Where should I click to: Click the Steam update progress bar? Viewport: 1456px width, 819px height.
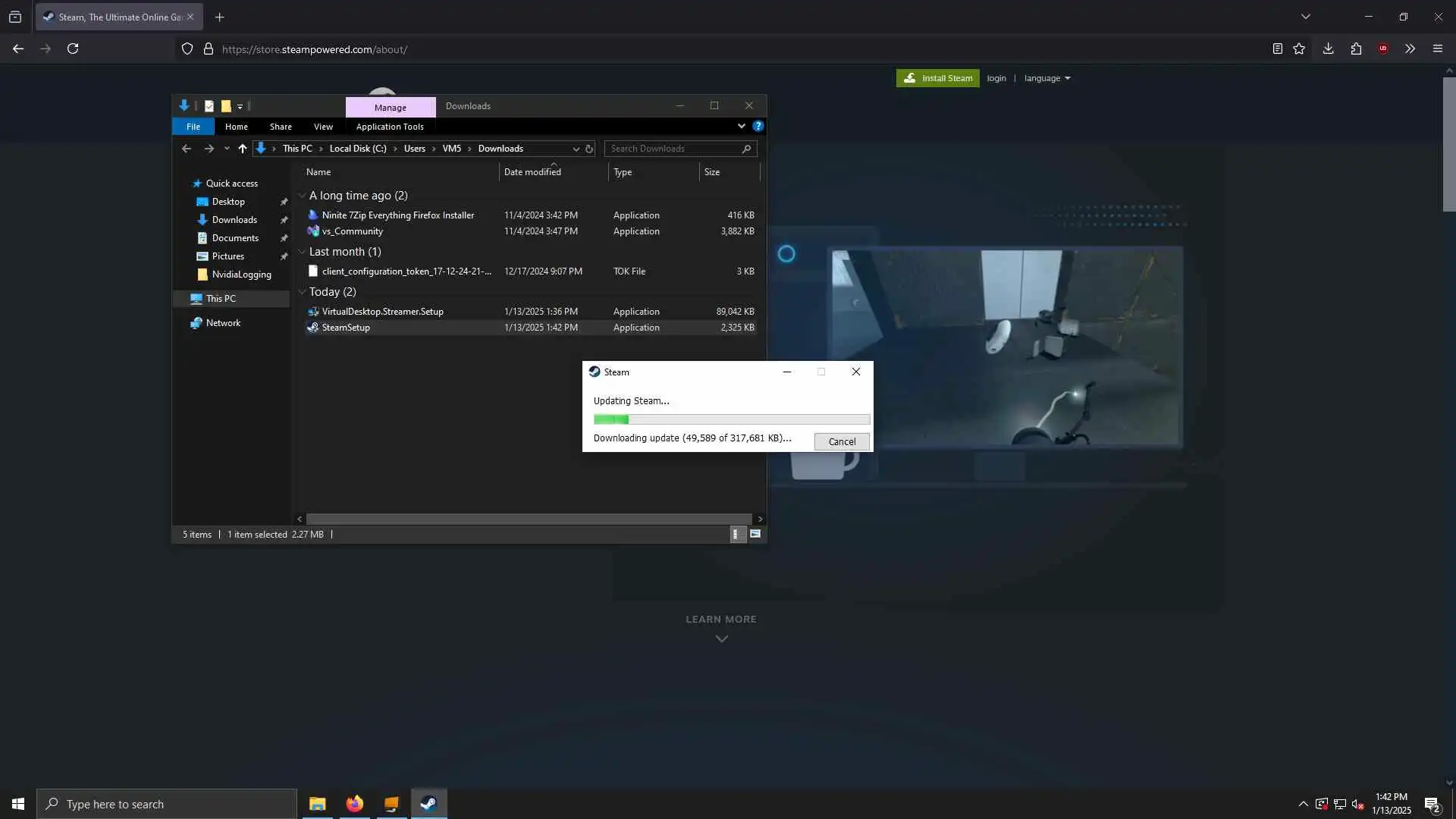click(x=731, y=419)
